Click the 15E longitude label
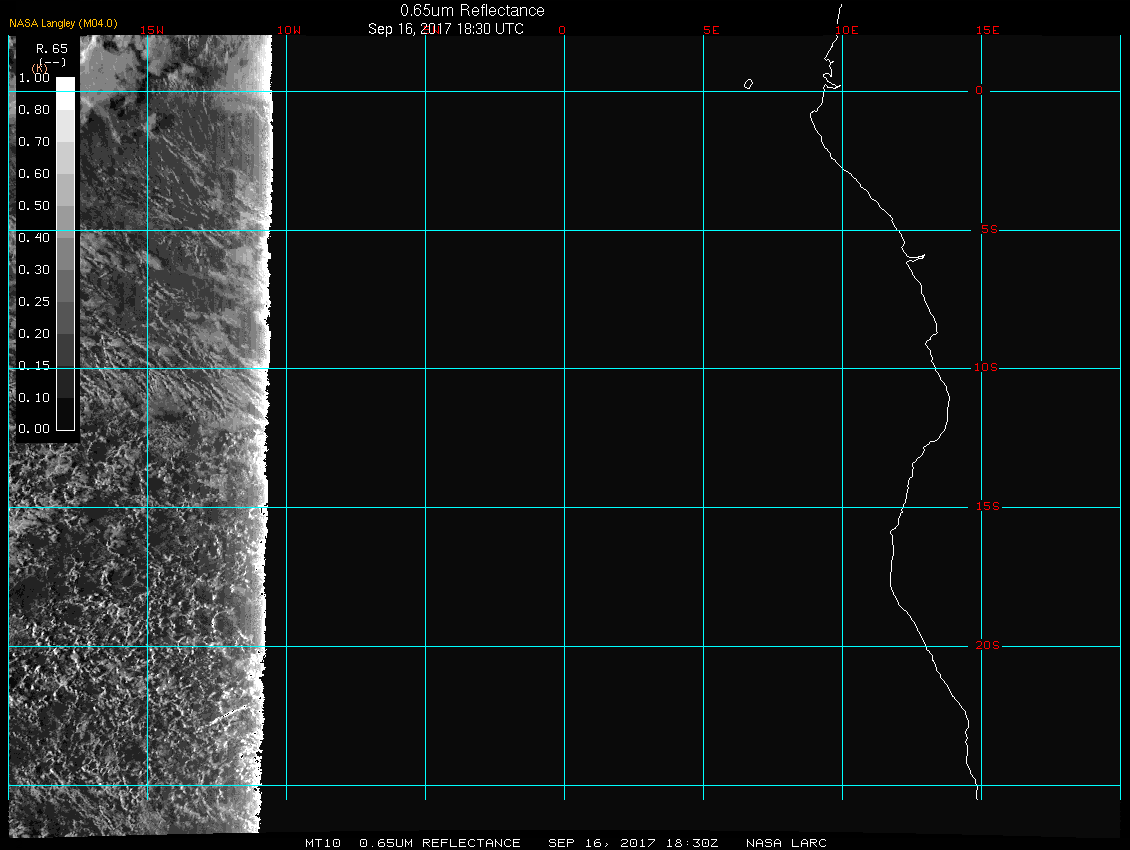The height and width of the screenshot is (850, 1130). (988, 30)
